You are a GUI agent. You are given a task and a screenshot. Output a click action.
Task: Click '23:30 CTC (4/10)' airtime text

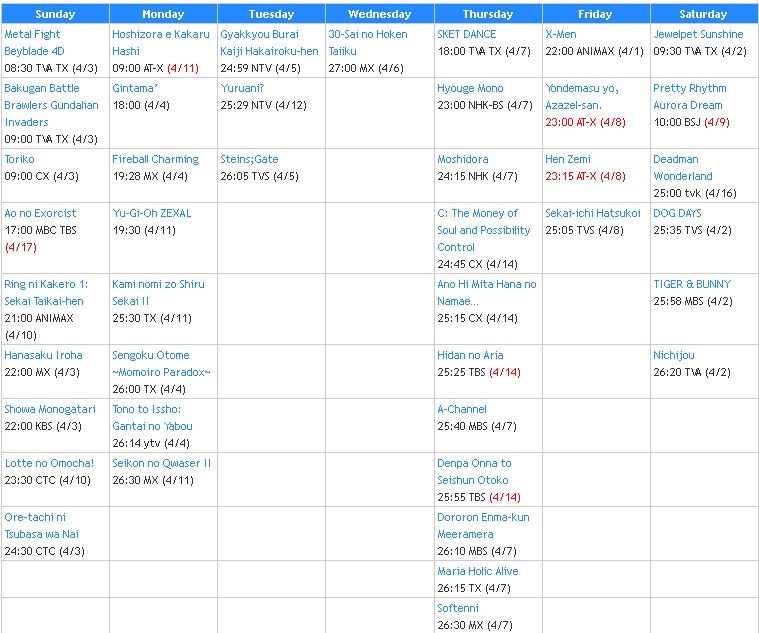pyautogui.click(x=47, y=480)
